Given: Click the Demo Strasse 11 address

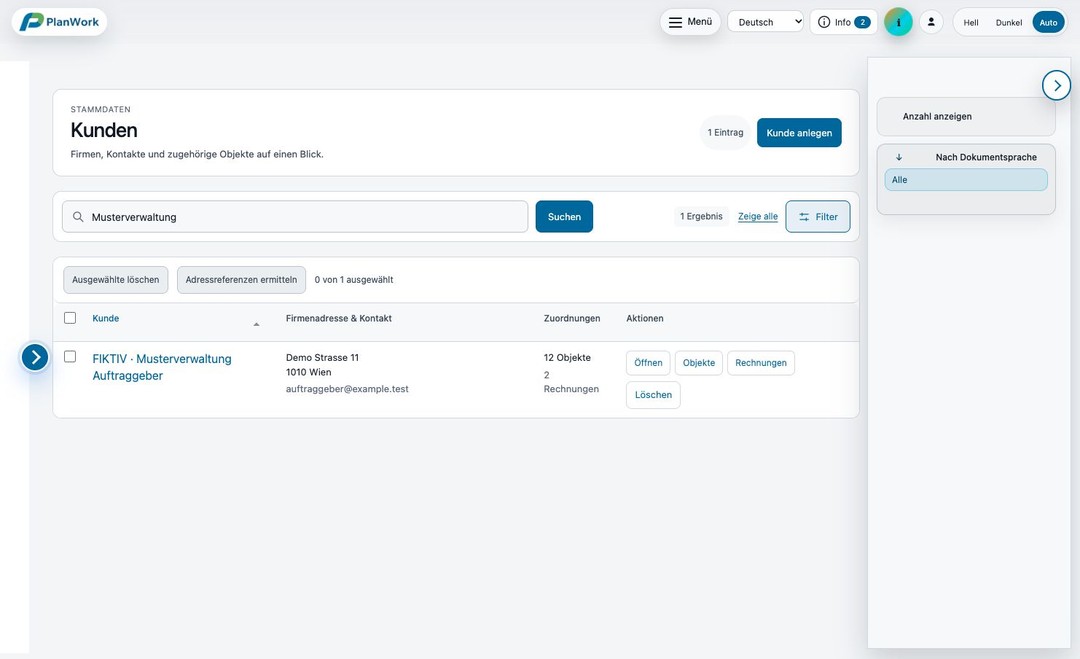Looking at the screenshot, I should point(322,357).
